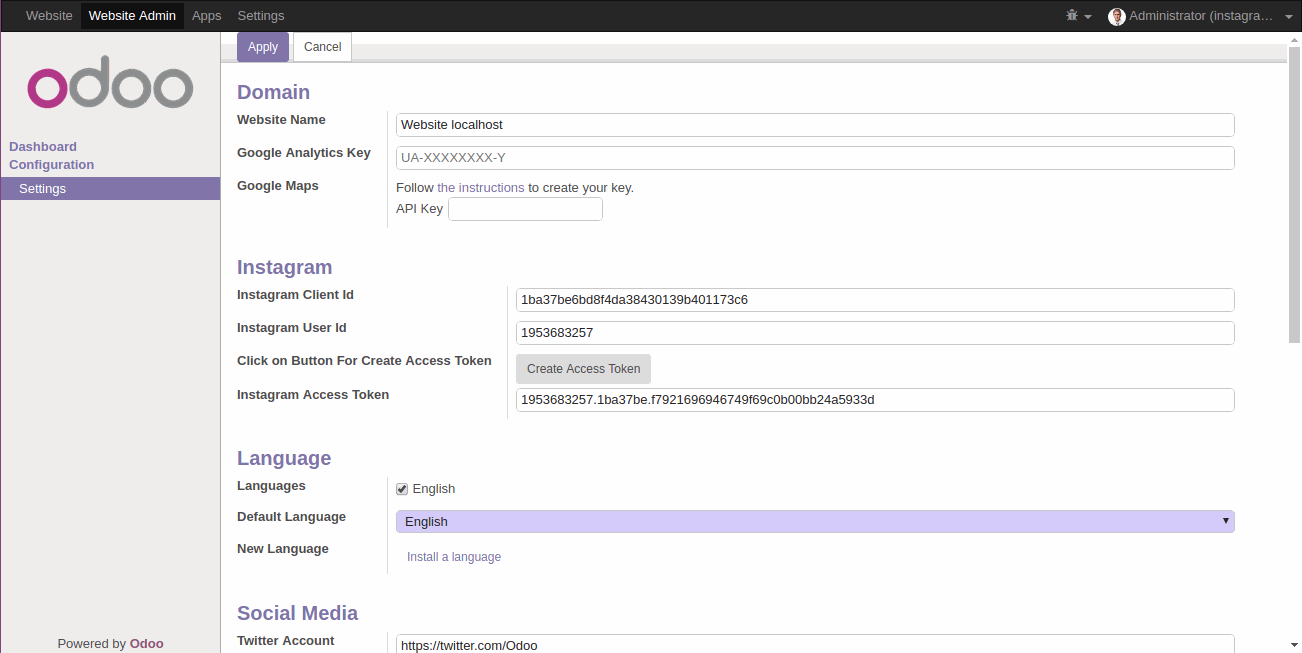Click the vertical scrollbar thumb
The image size is (1302, 653).
(x=1294, y=195)
